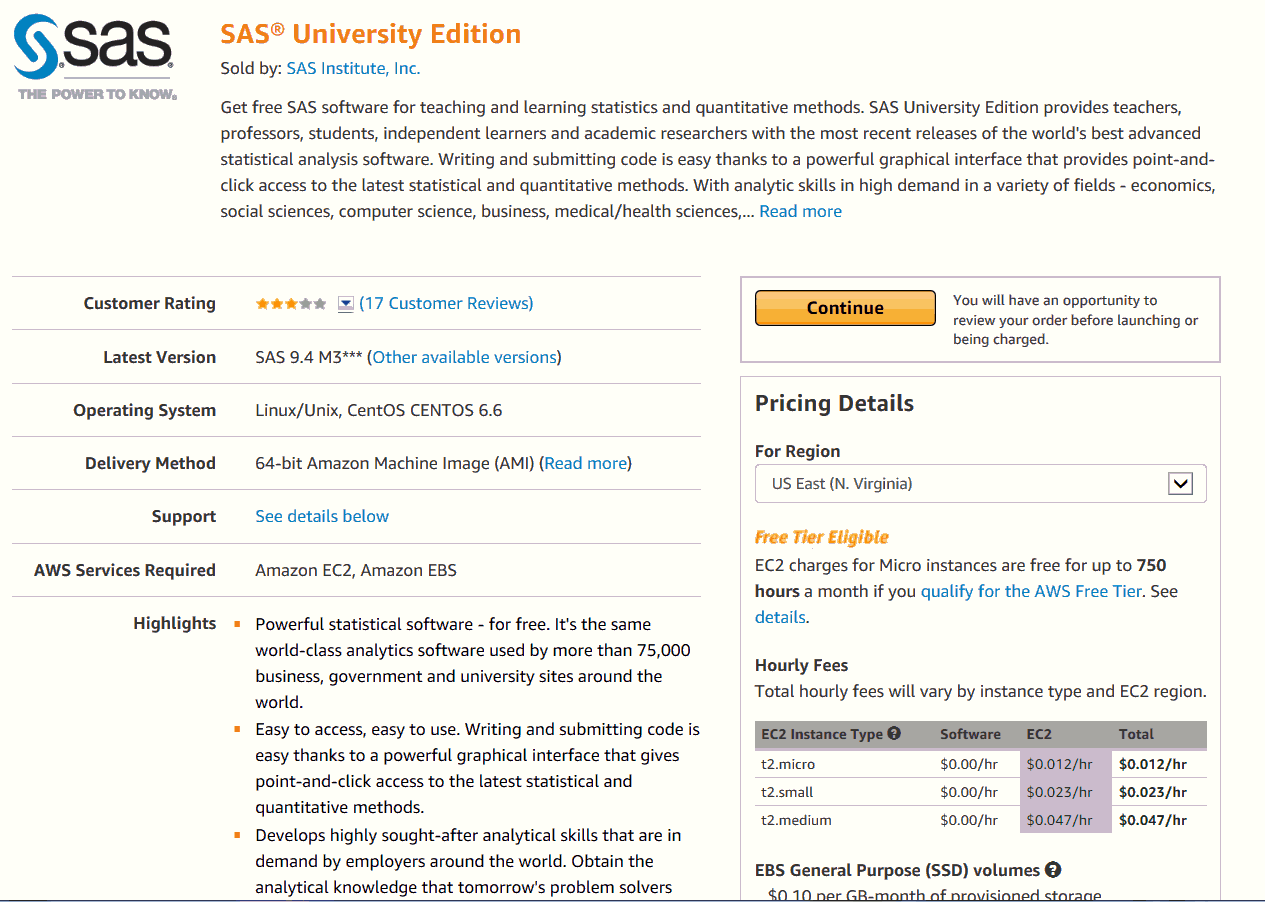Open the SAS Institute, Inc. seller link

353,68
